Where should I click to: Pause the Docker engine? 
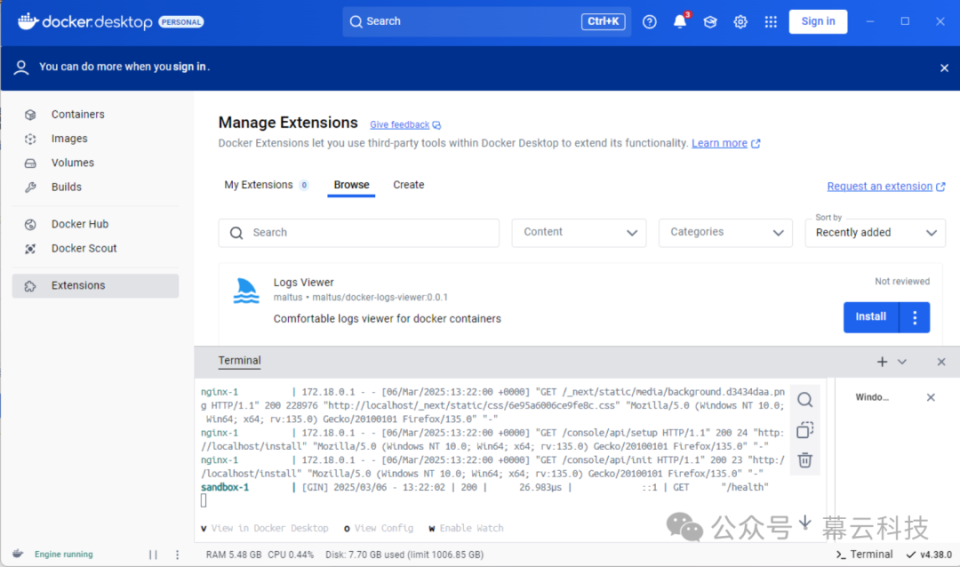coord(153,555)
